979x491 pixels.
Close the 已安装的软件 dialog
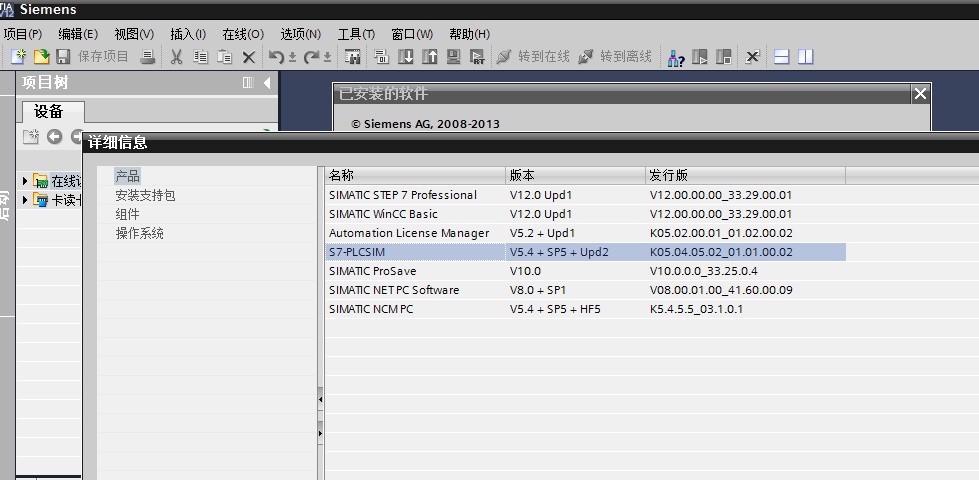coord(920,94)
